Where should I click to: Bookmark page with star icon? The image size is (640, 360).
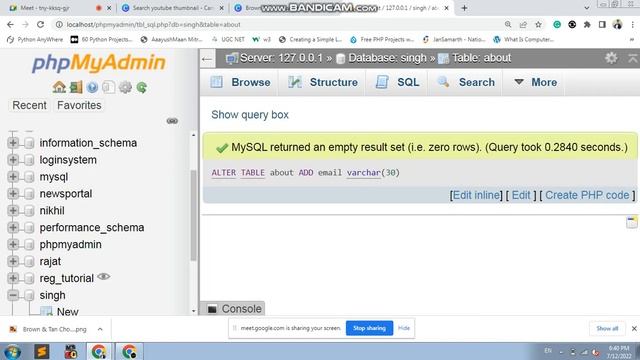click(x=538, y=24)
